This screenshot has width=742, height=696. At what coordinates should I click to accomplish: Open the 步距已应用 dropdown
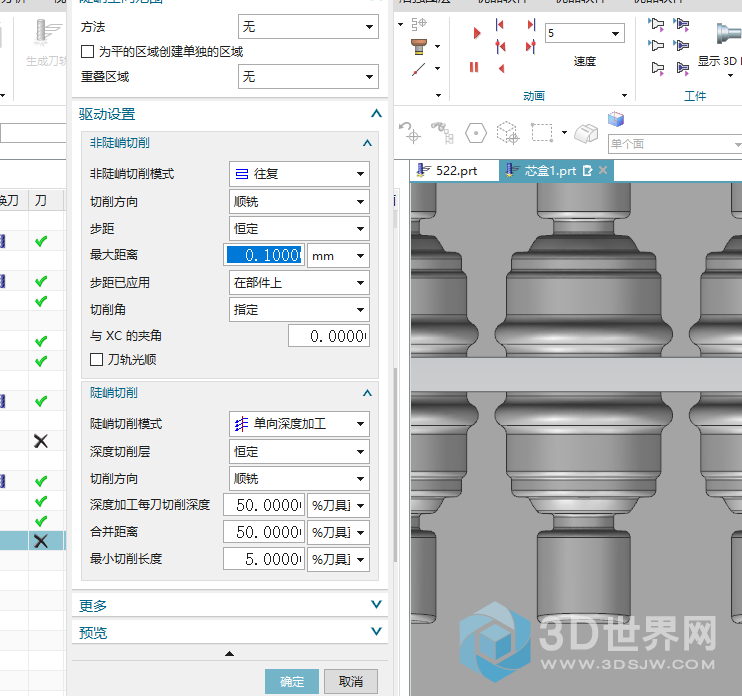[299, 283]
